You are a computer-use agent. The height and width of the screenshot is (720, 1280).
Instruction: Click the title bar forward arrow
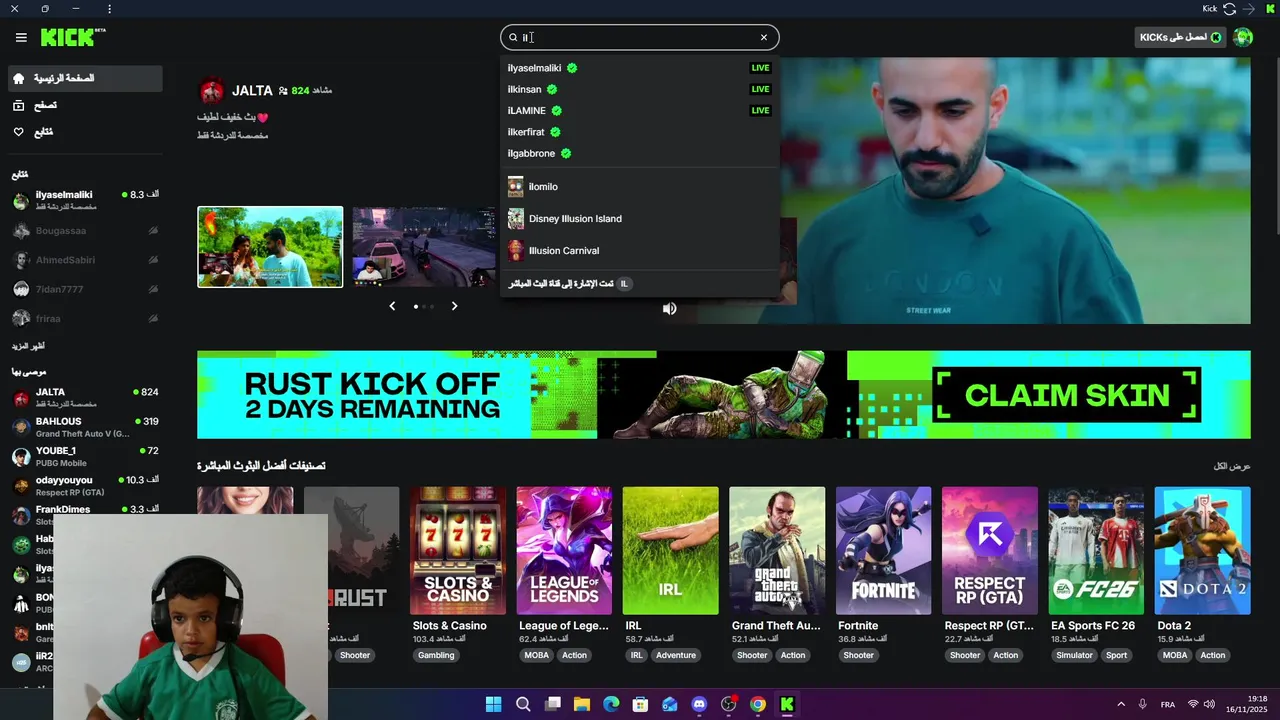1249,9
